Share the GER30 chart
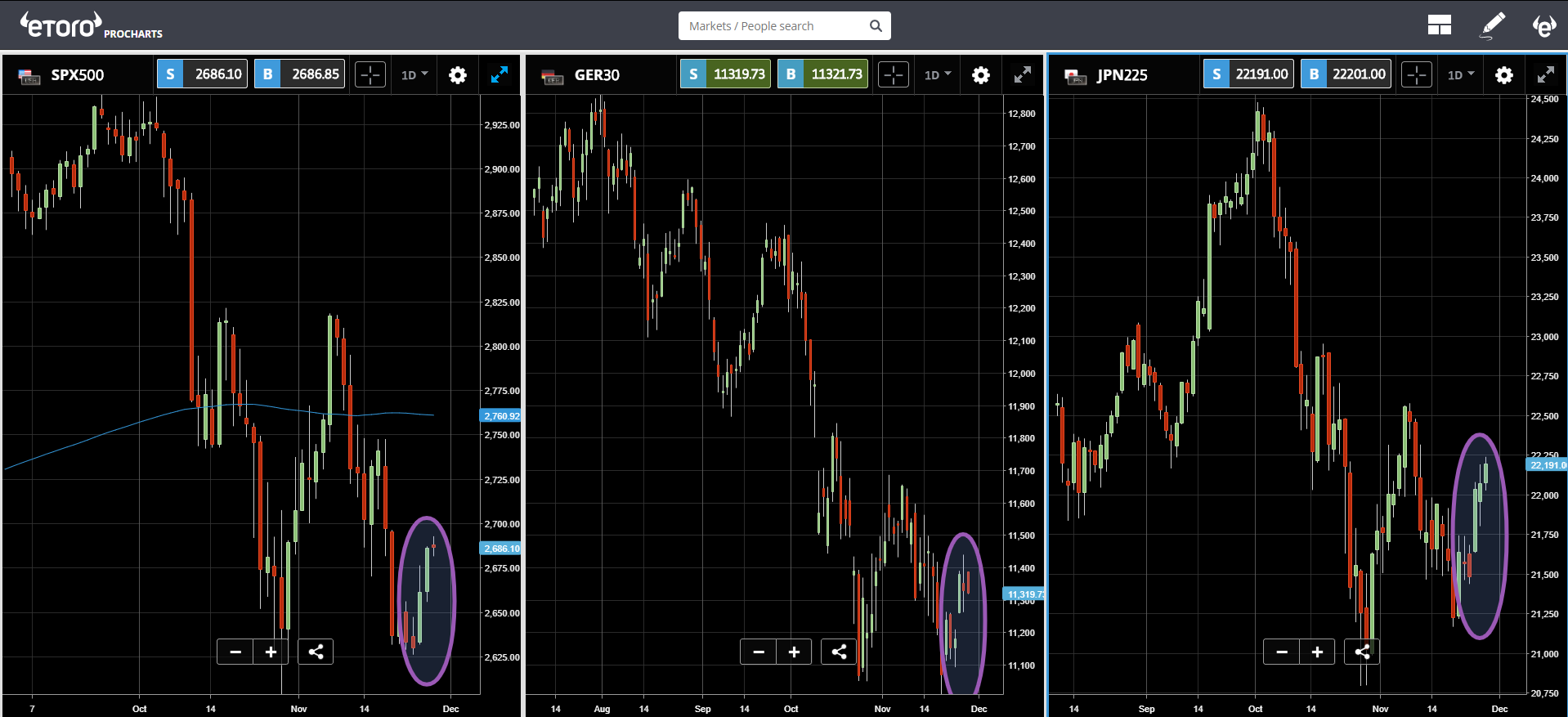 (839, 652)
